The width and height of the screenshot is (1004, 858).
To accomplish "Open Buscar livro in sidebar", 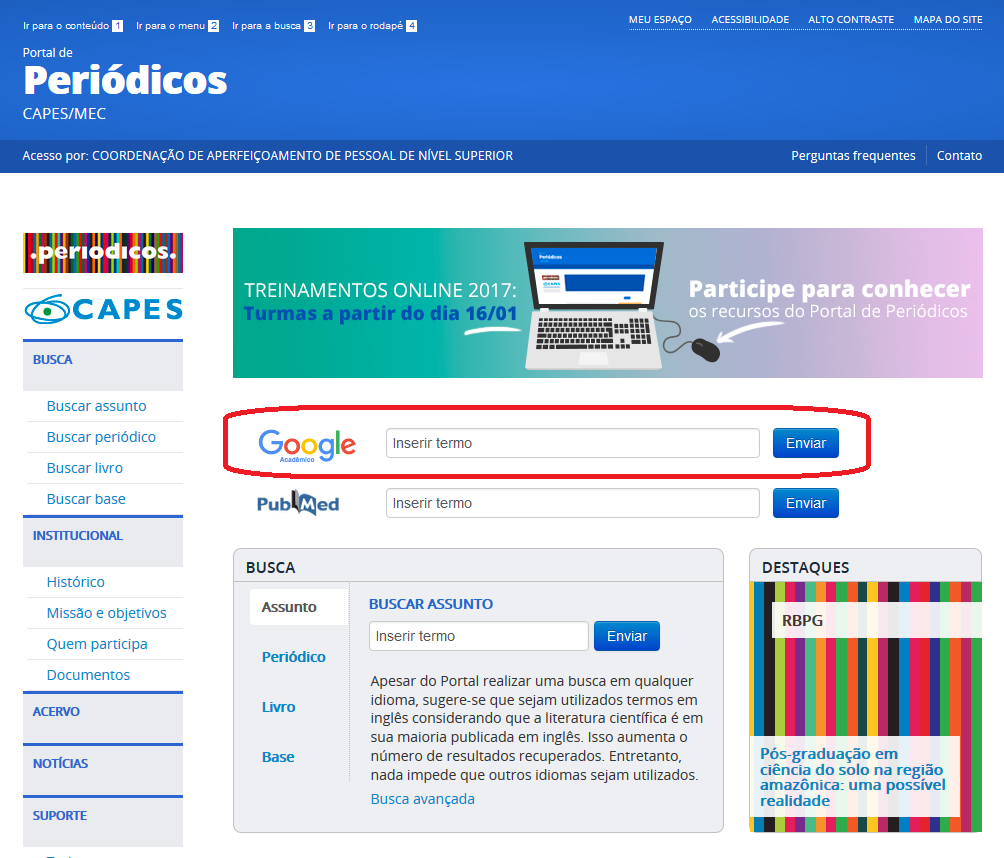I will click(x=85, y=468).
